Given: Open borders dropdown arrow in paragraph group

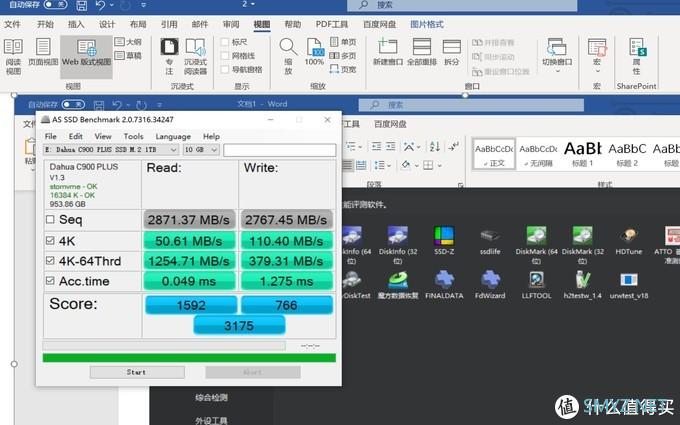Looking at the screenshot, I should 439,166.
